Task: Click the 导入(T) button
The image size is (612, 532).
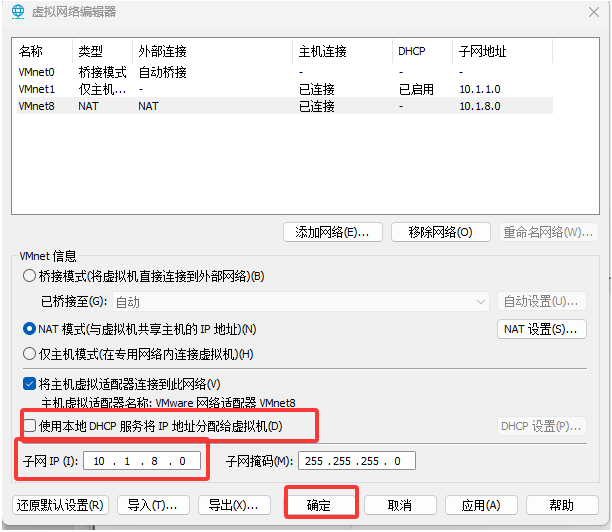Action: click(153, 505)
